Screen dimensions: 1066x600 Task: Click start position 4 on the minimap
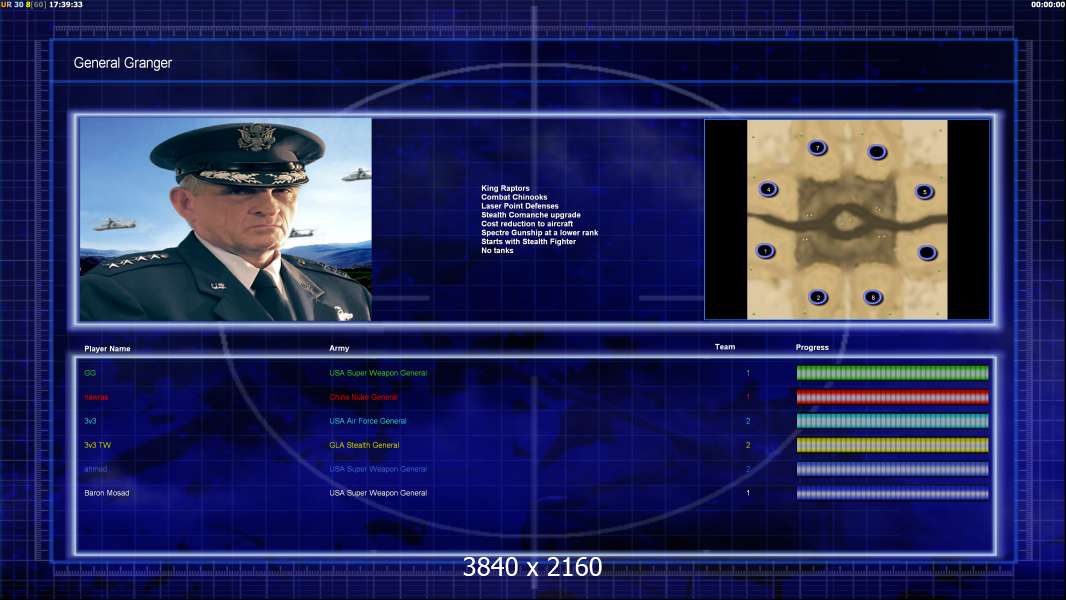(x=768, y=189)
